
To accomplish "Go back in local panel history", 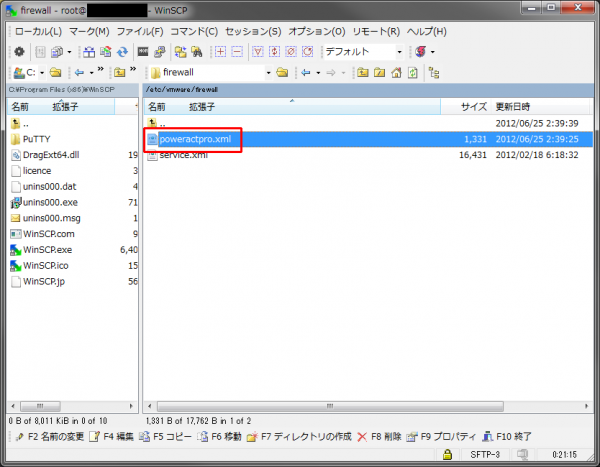I will (x=79, y=72).
